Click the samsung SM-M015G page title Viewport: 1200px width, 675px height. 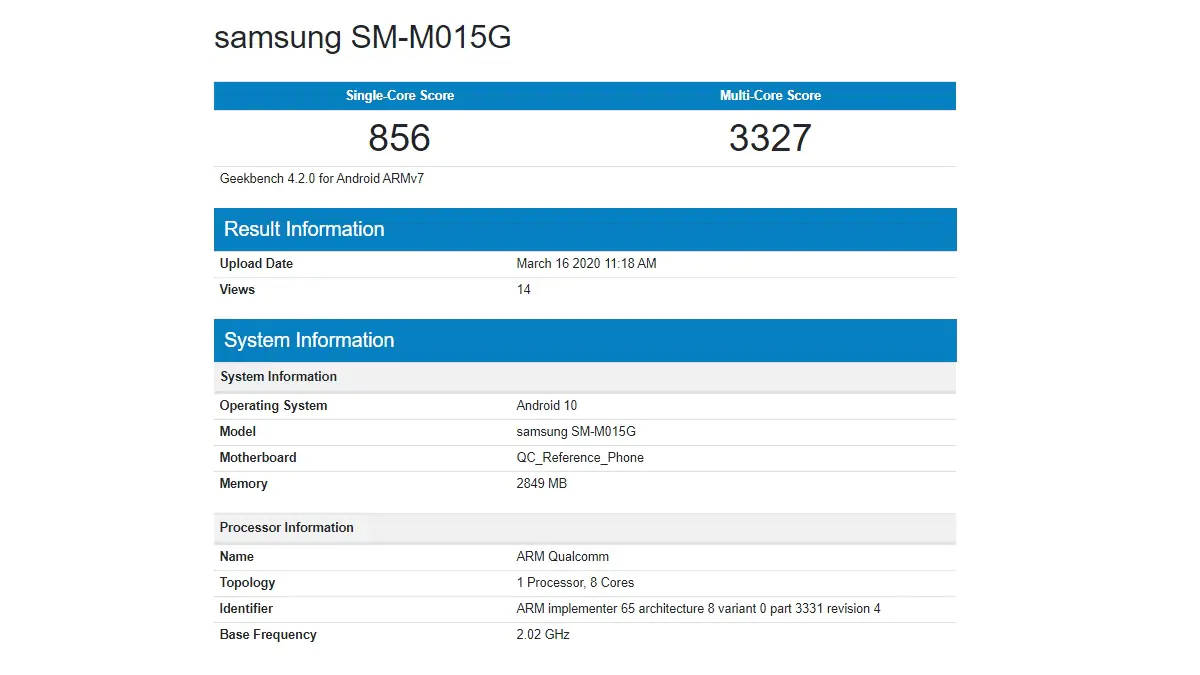tap(363, 38)
